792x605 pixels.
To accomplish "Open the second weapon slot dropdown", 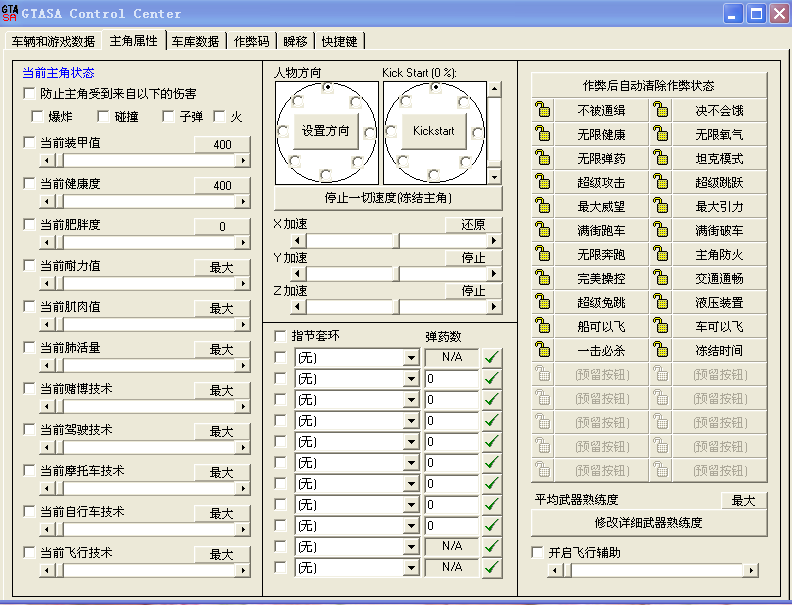I will coord(411,379).
